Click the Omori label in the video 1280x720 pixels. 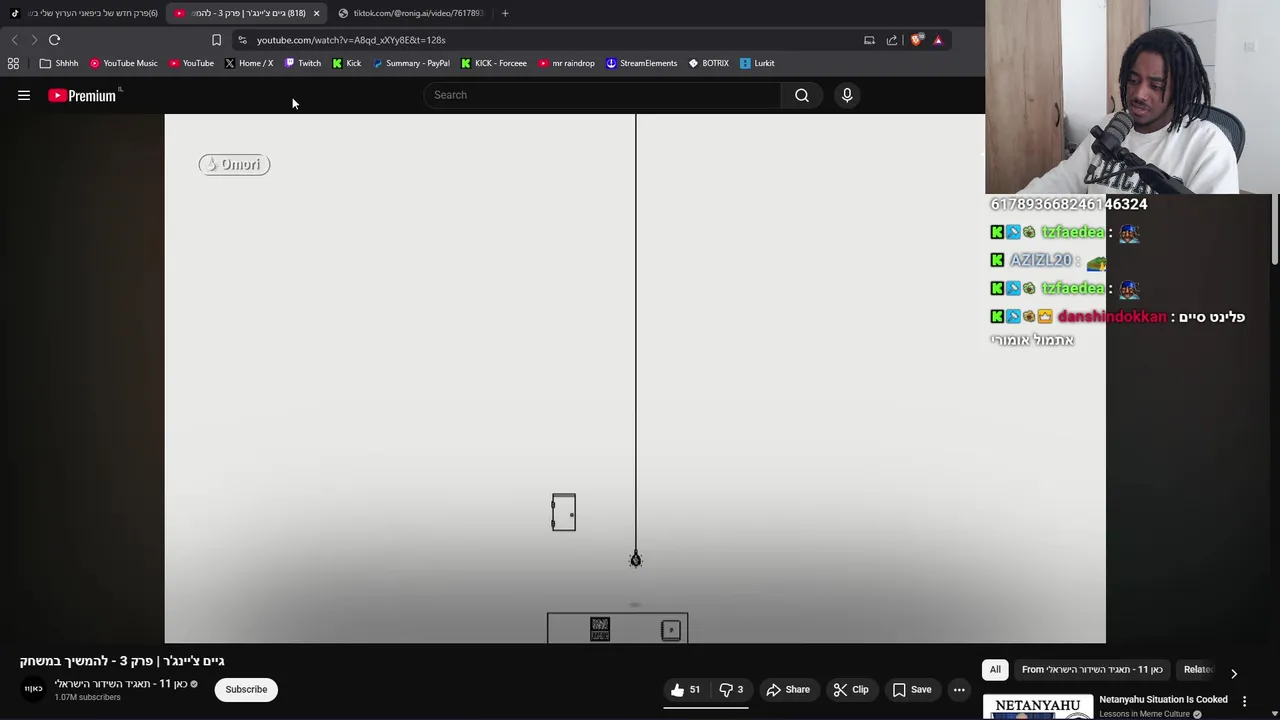coord(234,165)
